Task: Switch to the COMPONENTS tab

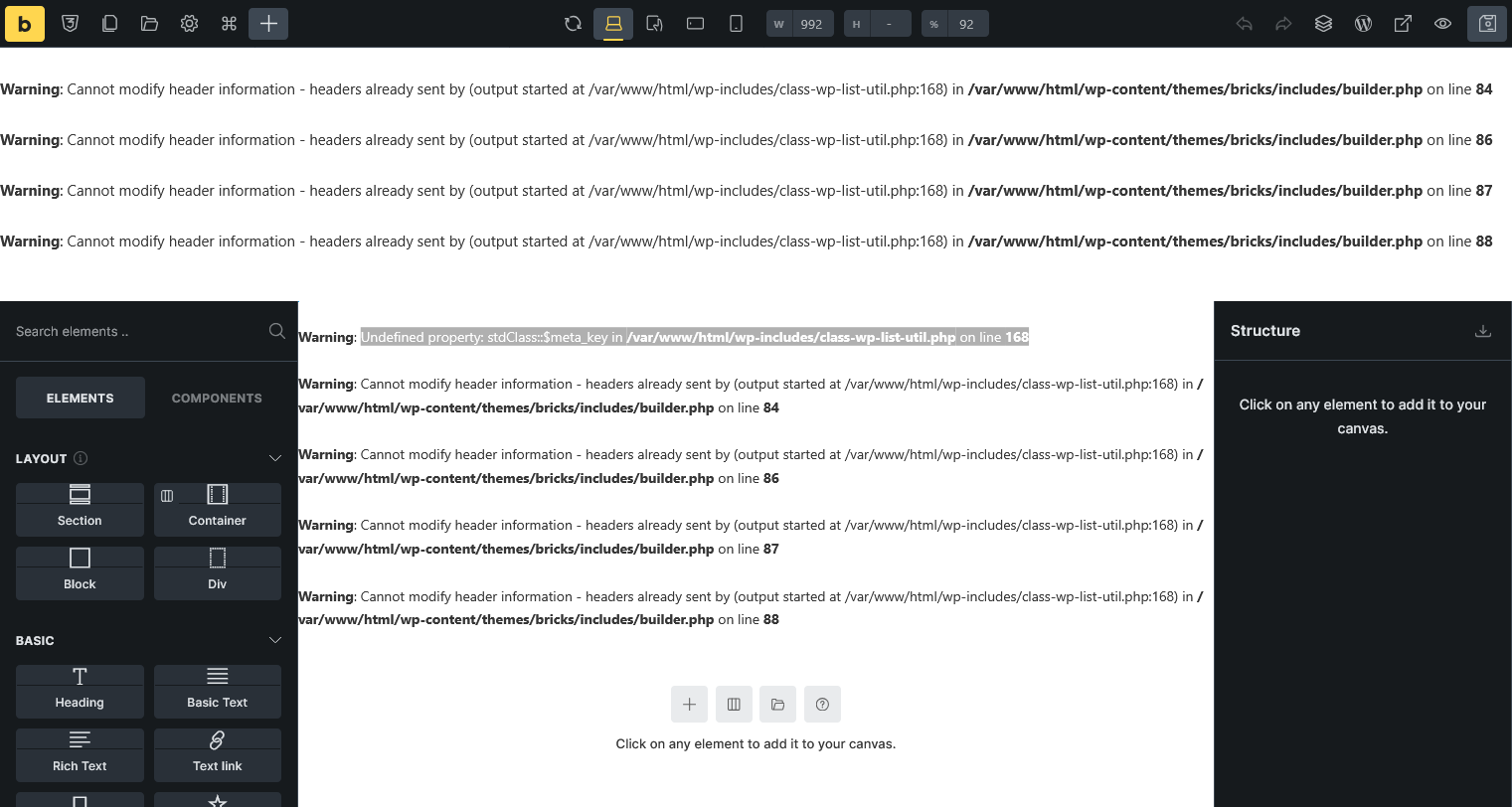Action: tap(217, 398)
